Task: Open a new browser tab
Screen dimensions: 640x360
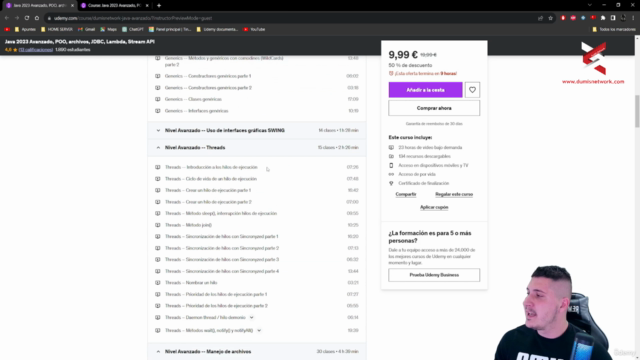Action: tap(159, 6)
